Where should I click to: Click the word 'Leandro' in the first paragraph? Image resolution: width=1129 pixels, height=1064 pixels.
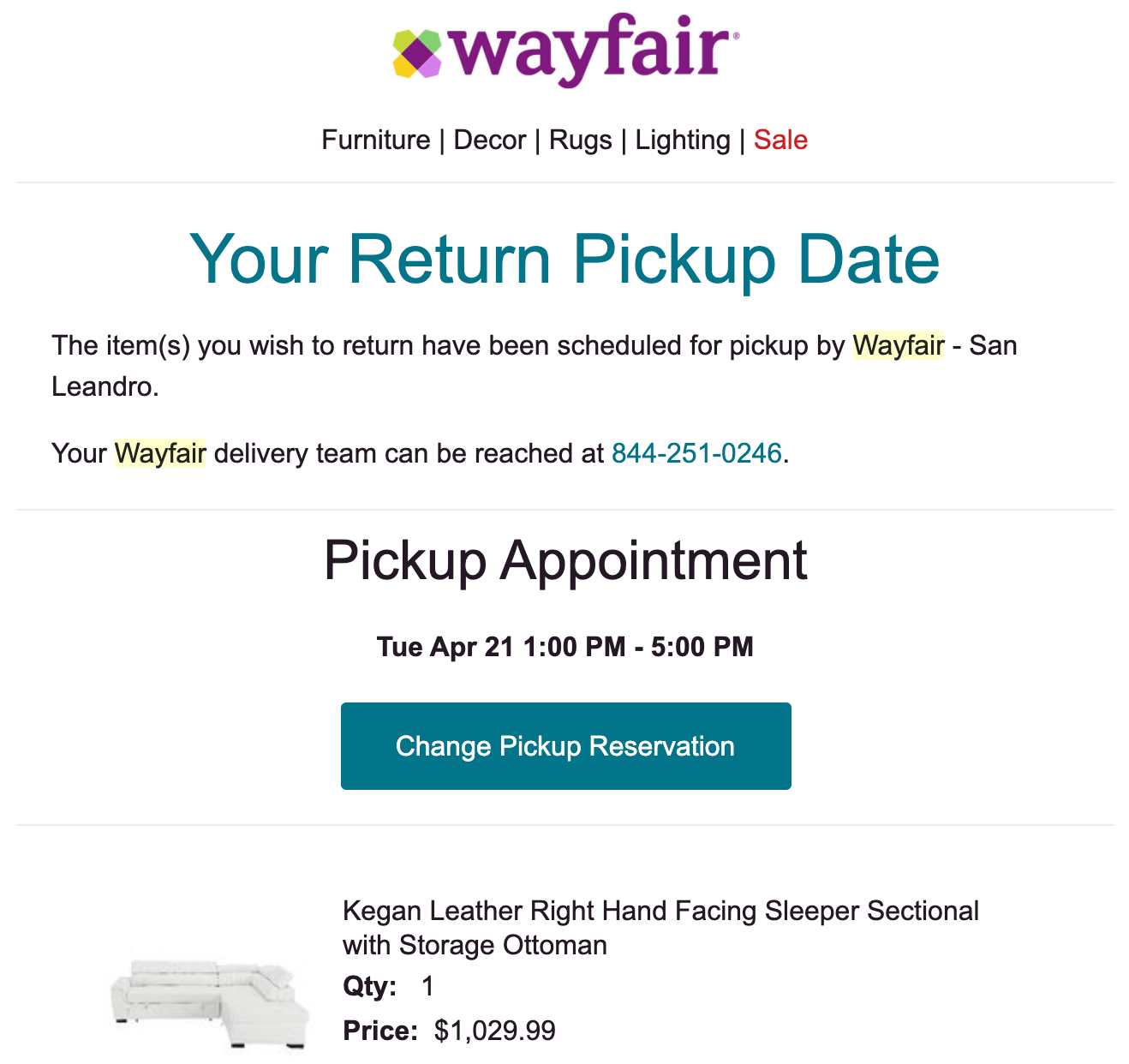(x=105, y=386)
